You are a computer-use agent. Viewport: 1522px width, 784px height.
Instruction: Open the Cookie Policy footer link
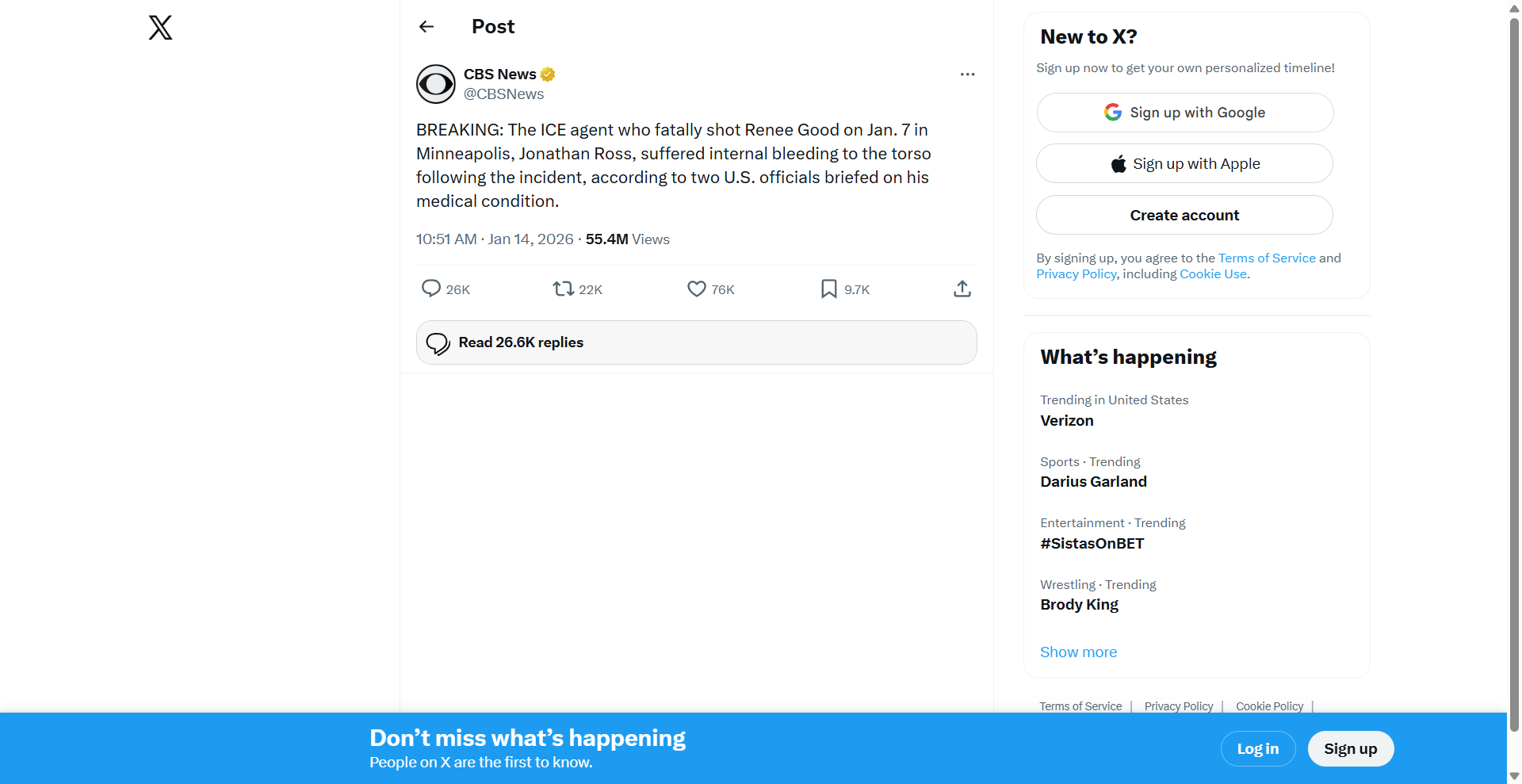[1269, 706]
